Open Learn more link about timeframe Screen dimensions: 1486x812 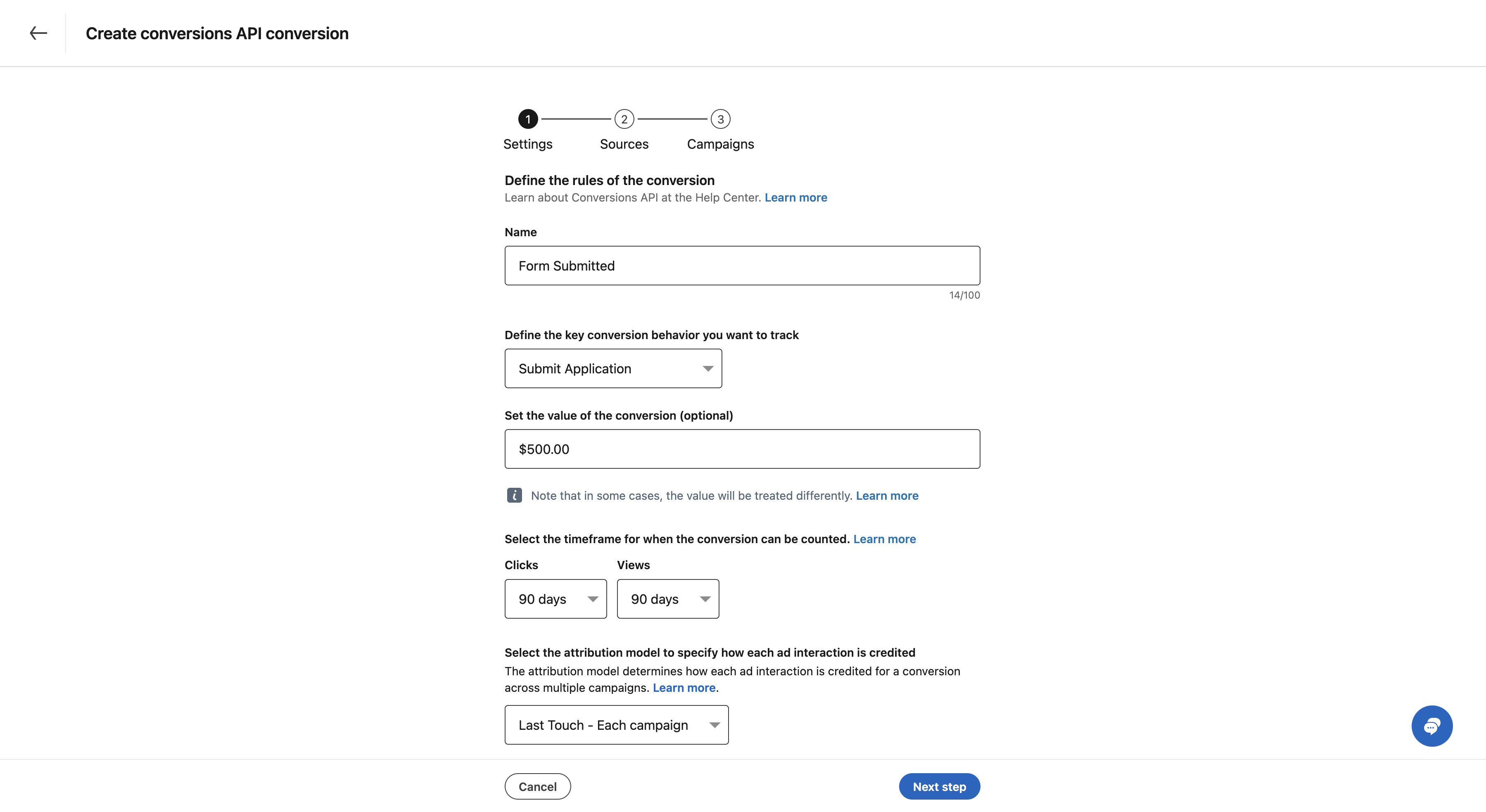point(884,539)
